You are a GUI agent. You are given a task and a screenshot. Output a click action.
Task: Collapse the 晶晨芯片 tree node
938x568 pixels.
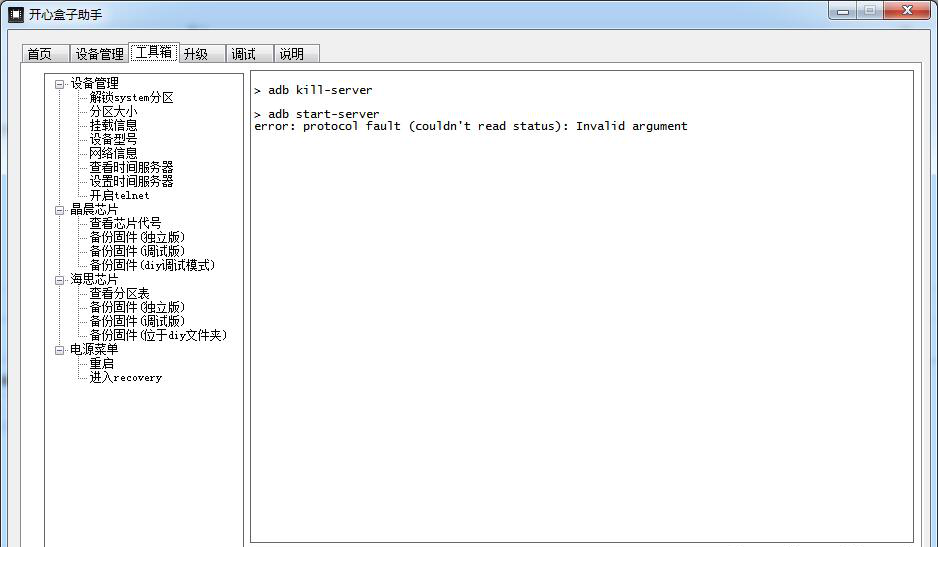[59, 210]
